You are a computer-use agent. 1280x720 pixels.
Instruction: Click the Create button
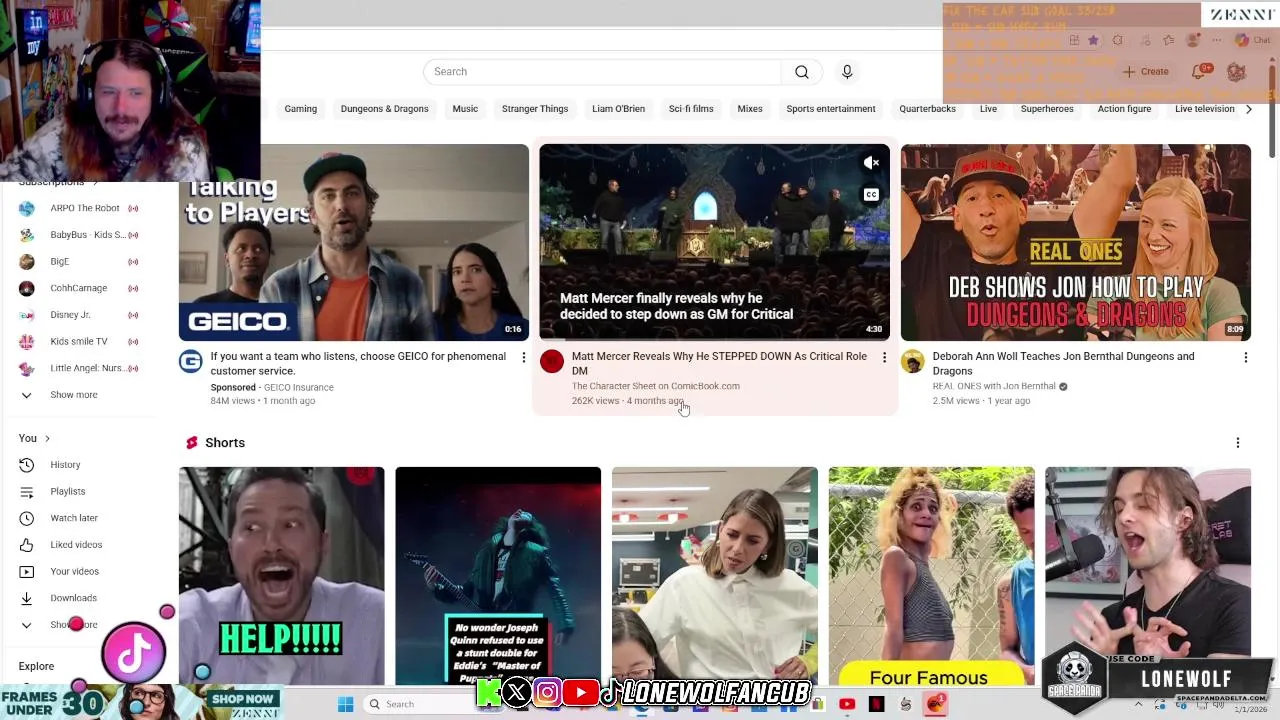coord(1146,72)
